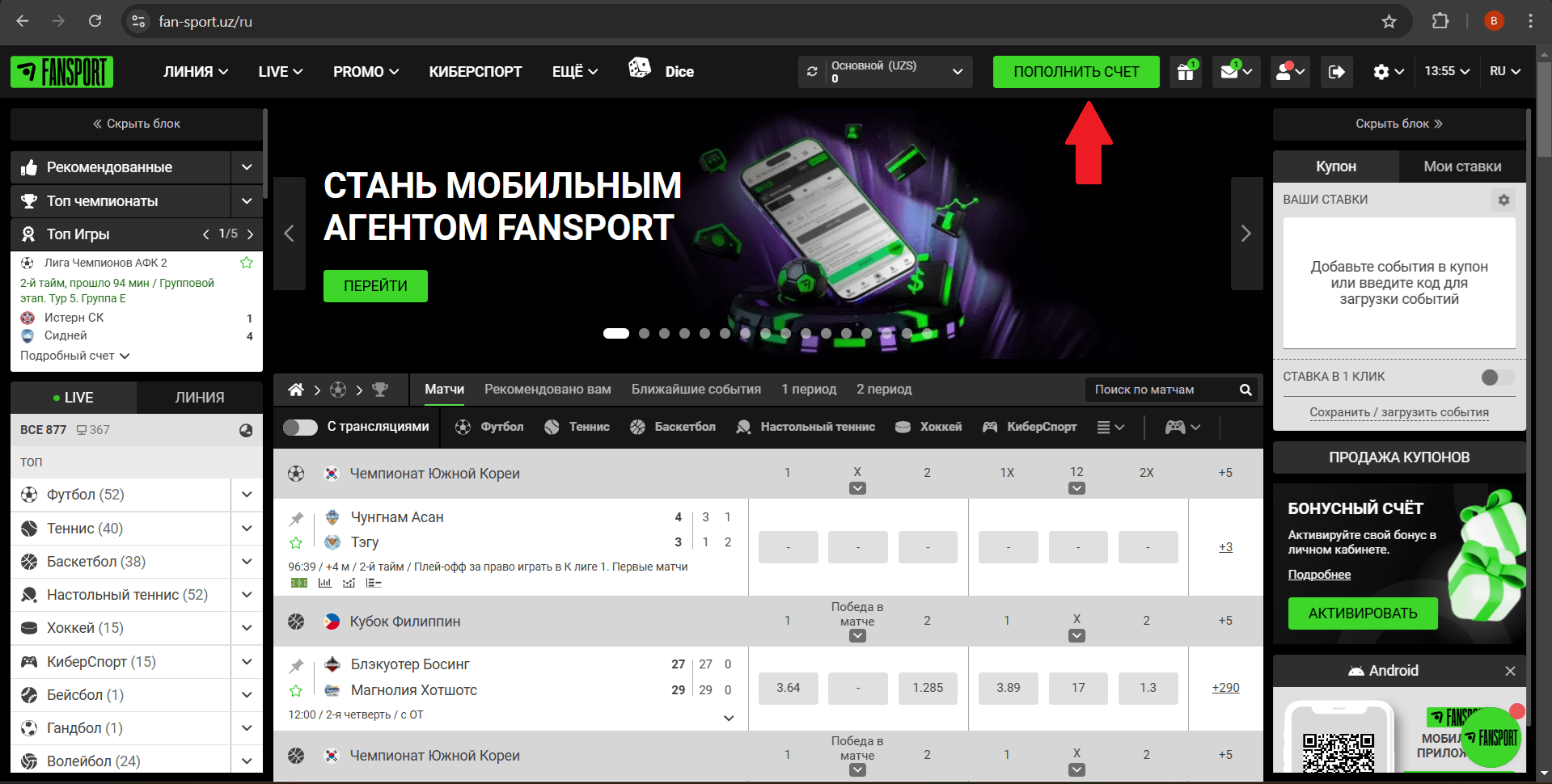1552x784 pixels.
Task: Click Сохранить / загрузить события link
Action: 1399,412
